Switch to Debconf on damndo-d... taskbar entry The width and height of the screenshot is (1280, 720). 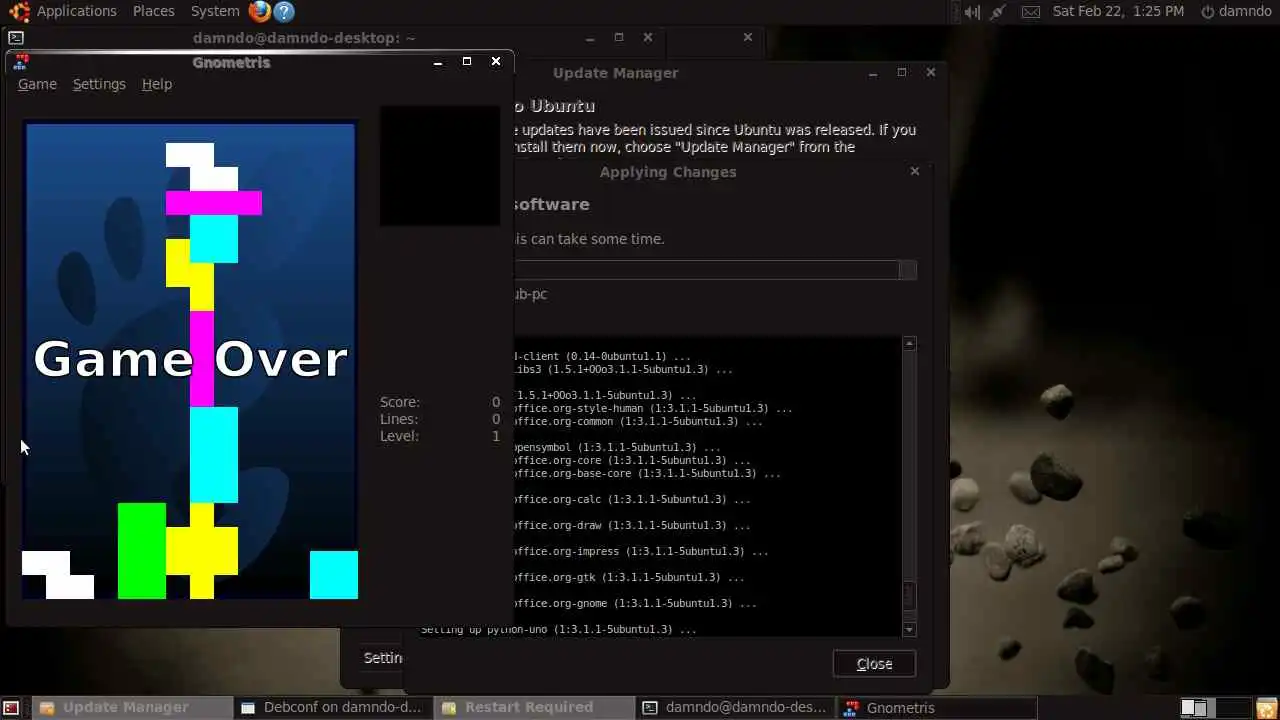(333, 708)
